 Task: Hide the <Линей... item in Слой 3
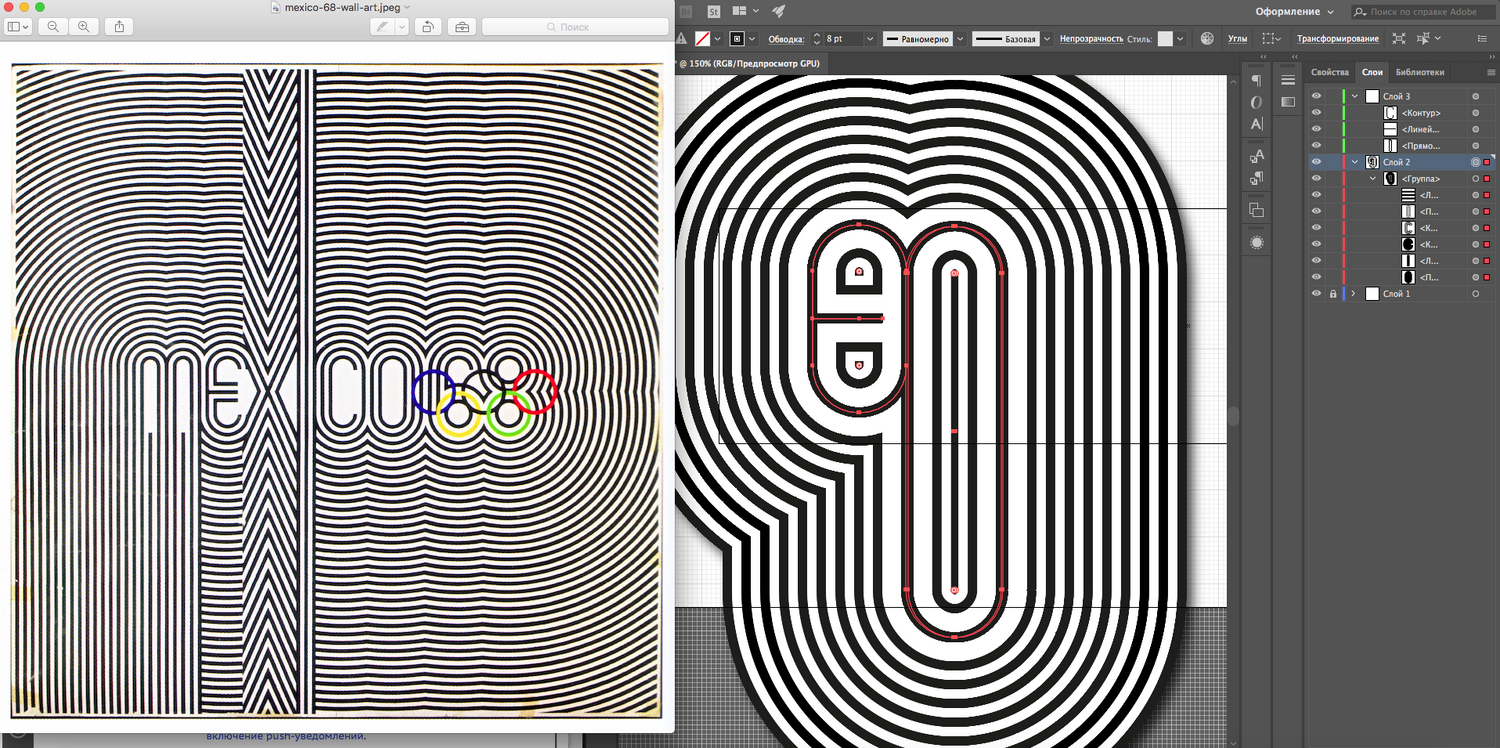tap(1316, 129)
